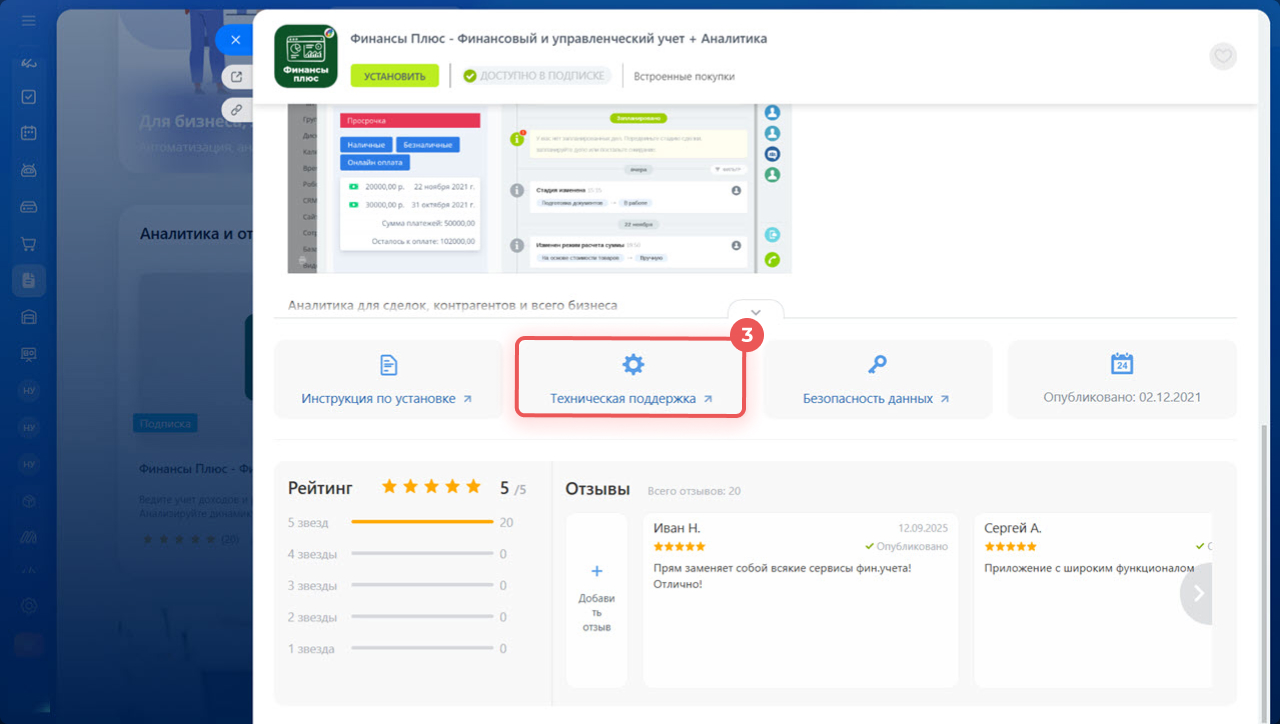Click the Аналитика для сделок description text

(x=452, y=304)
